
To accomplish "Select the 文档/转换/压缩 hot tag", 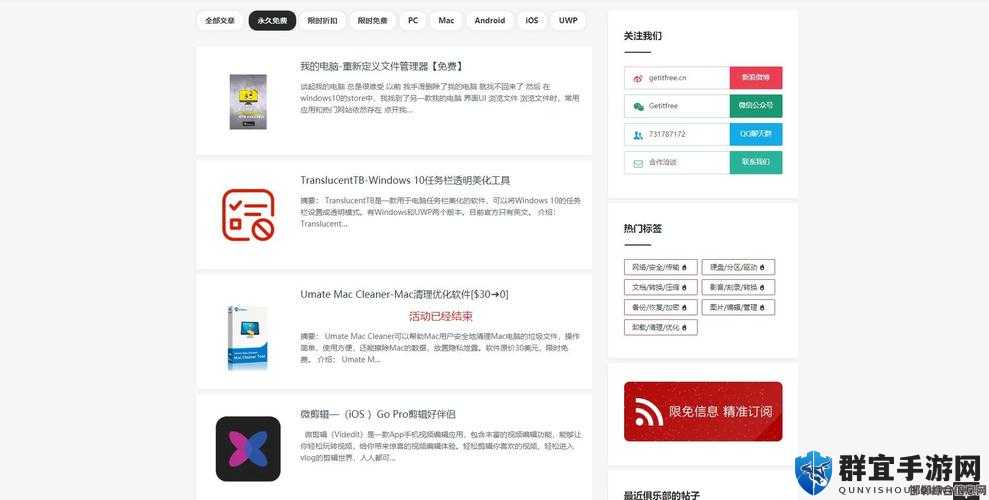I will point(660,288).
